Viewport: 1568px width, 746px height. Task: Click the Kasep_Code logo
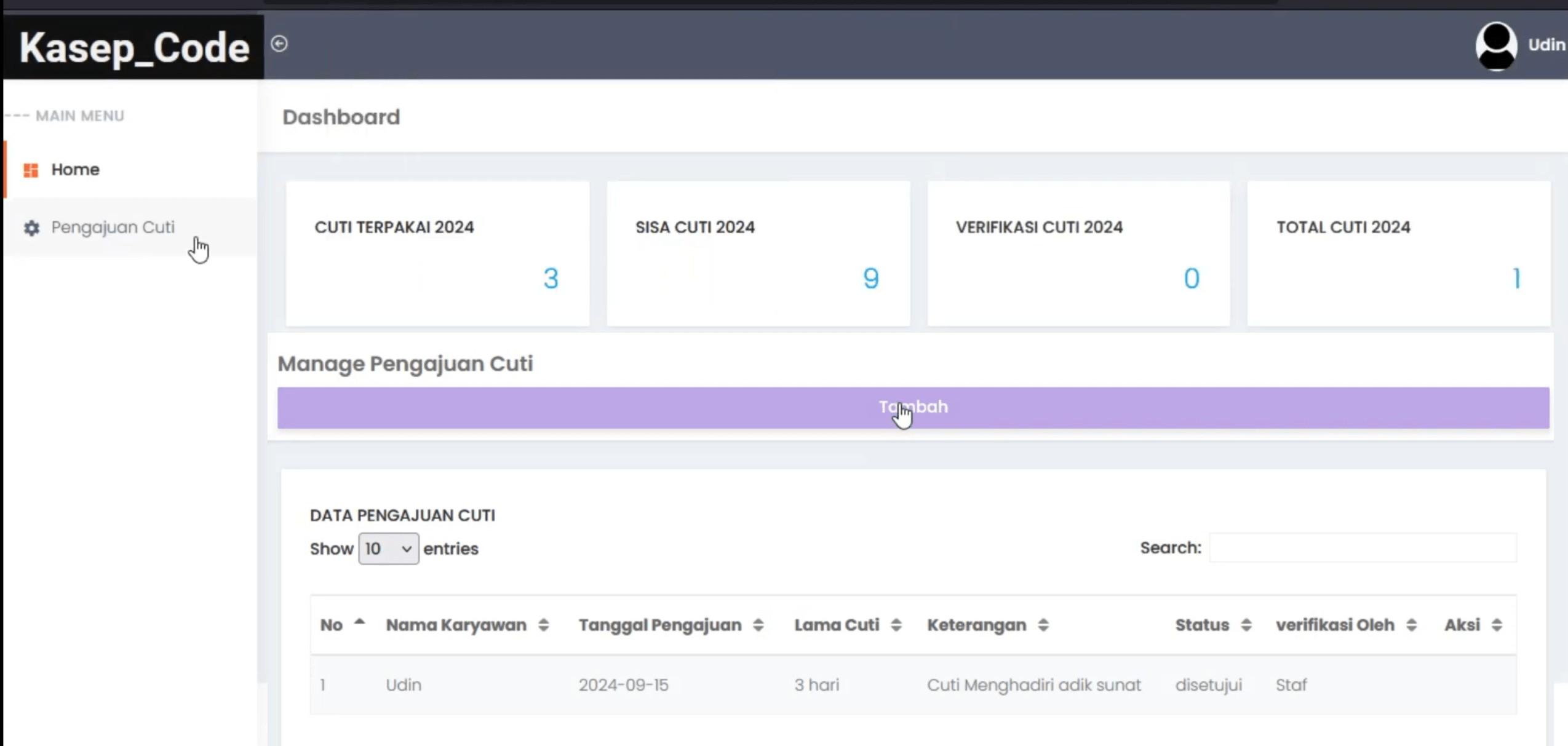pyautogui.click(x=134, y=48)
